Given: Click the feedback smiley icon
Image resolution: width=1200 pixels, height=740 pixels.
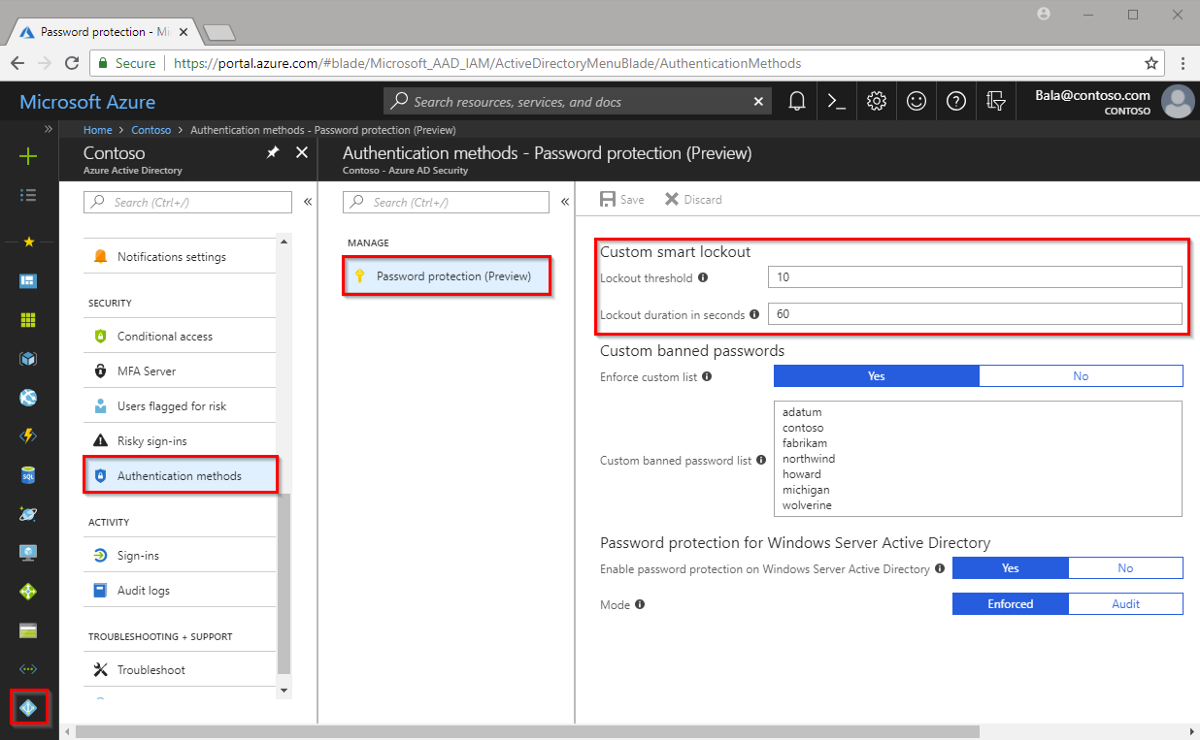Looking at the screenshot, I should 916,101.
